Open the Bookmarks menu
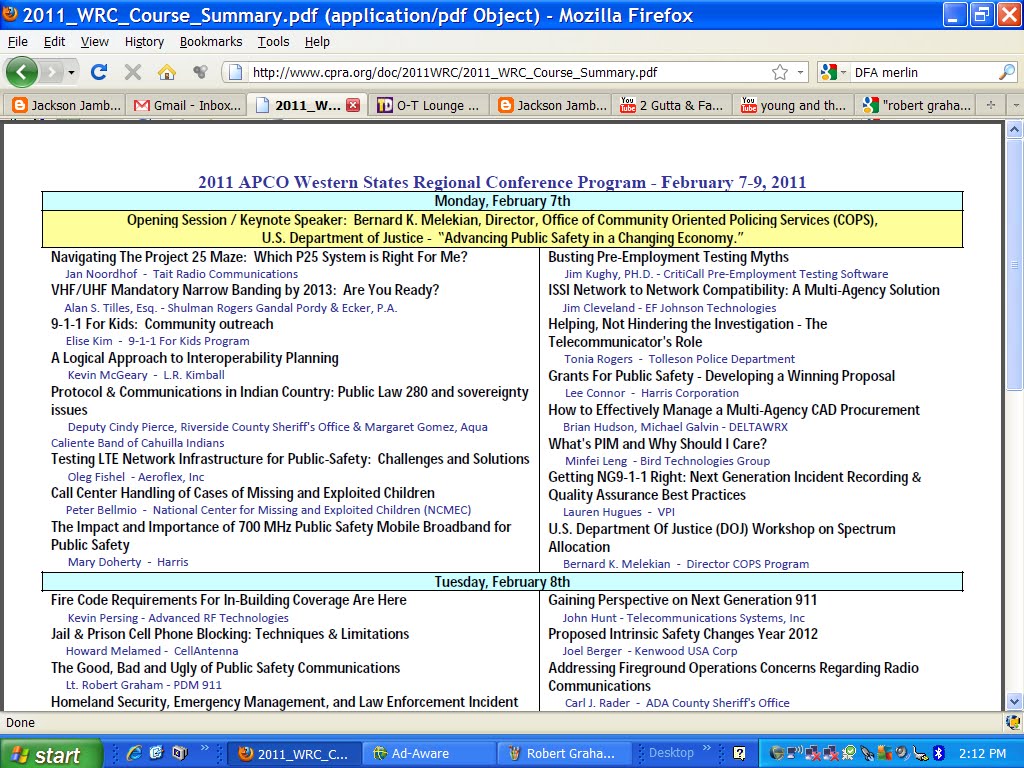1024x768 pixels. pos(211,42)
